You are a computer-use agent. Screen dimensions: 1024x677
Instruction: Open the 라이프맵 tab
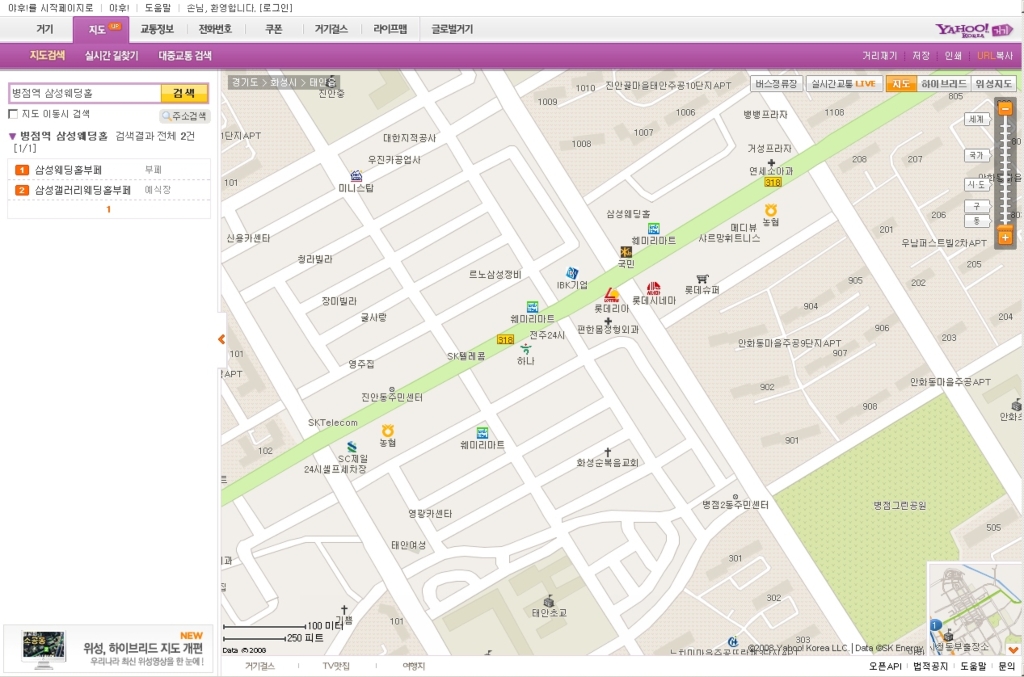click(x=390, y=29)
